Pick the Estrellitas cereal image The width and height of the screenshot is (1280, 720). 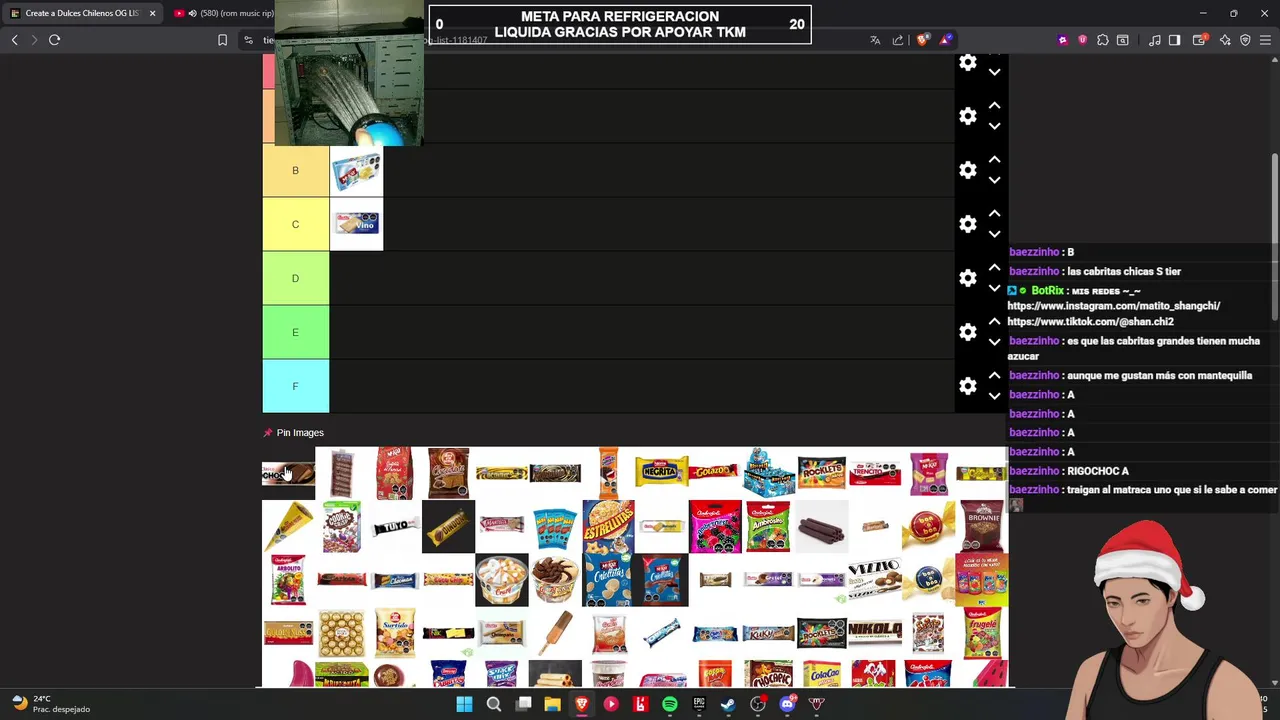click(608, 526)
